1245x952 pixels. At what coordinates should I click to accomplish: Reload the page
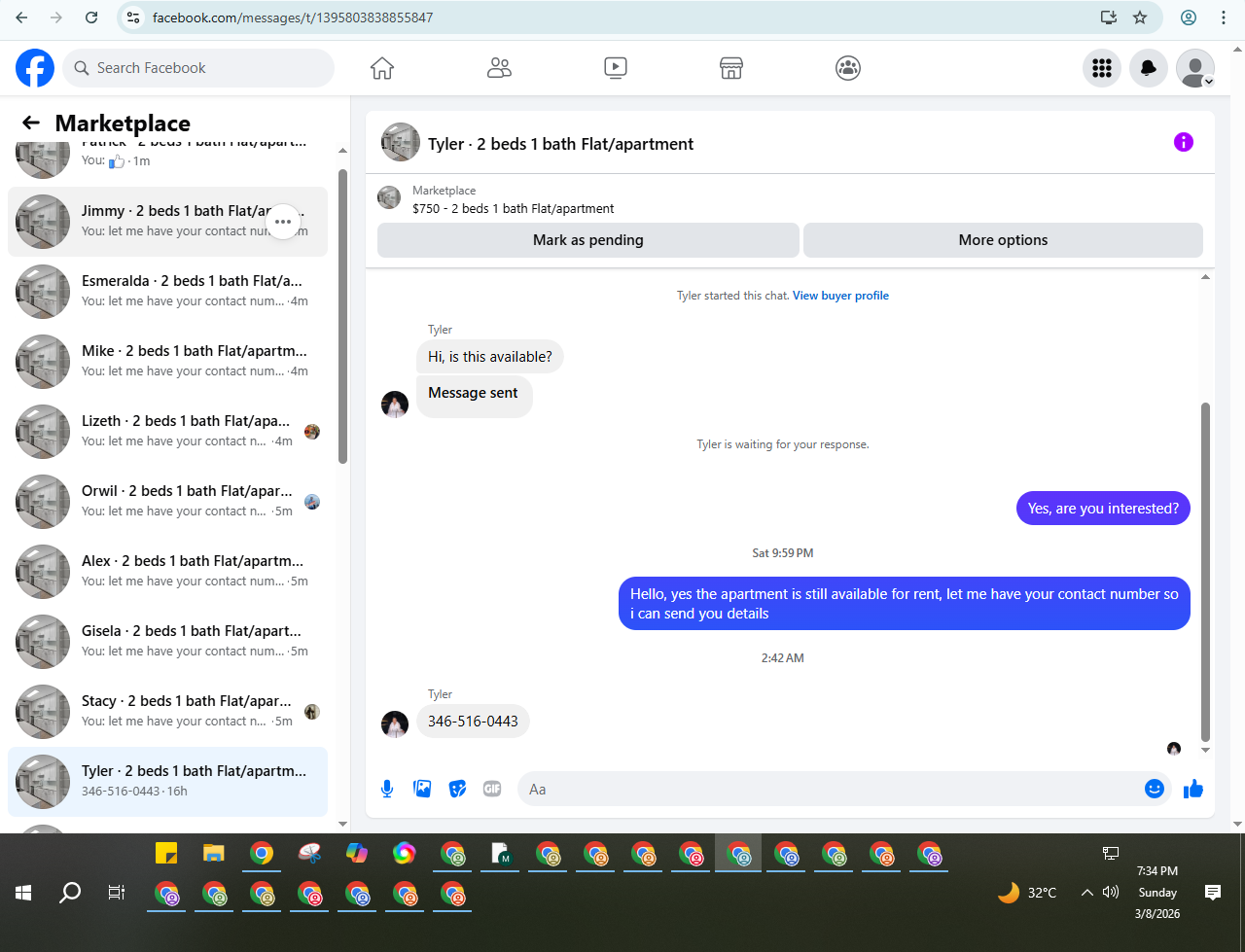click(91, 18)
